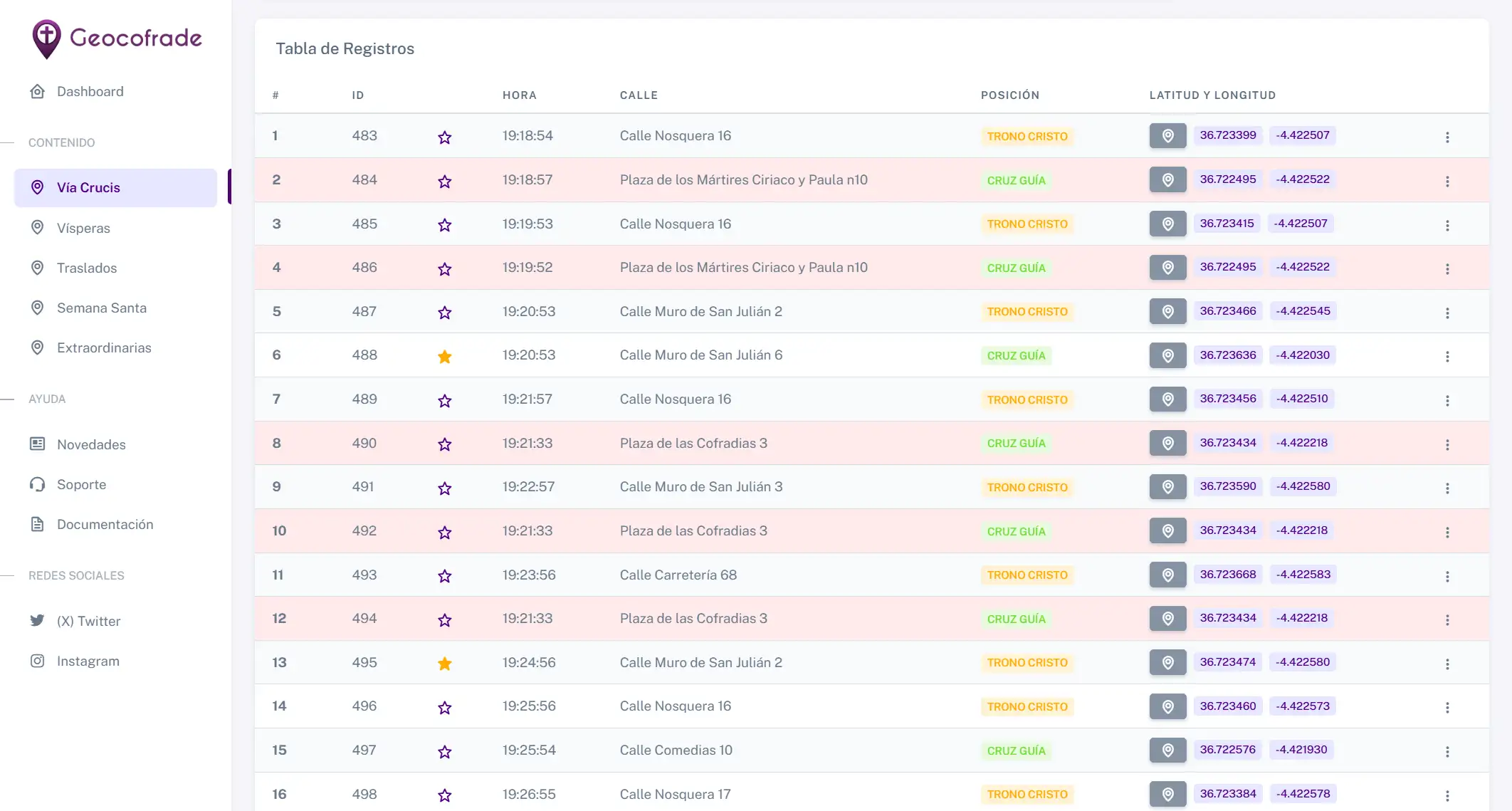
Task: Click latitude badge 36.723399
Action: pos(1228,135)
